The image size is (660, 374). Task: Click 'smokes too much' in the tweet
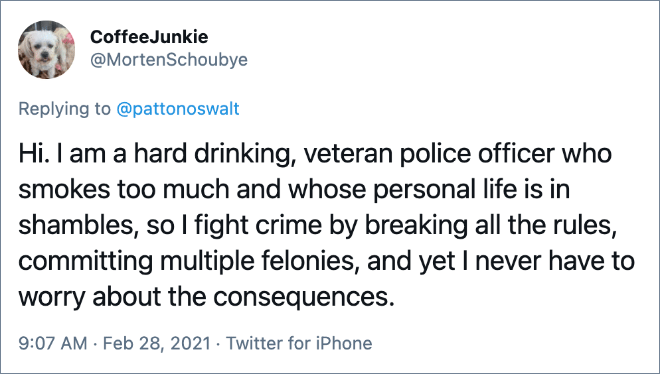[x=124, y=190]
